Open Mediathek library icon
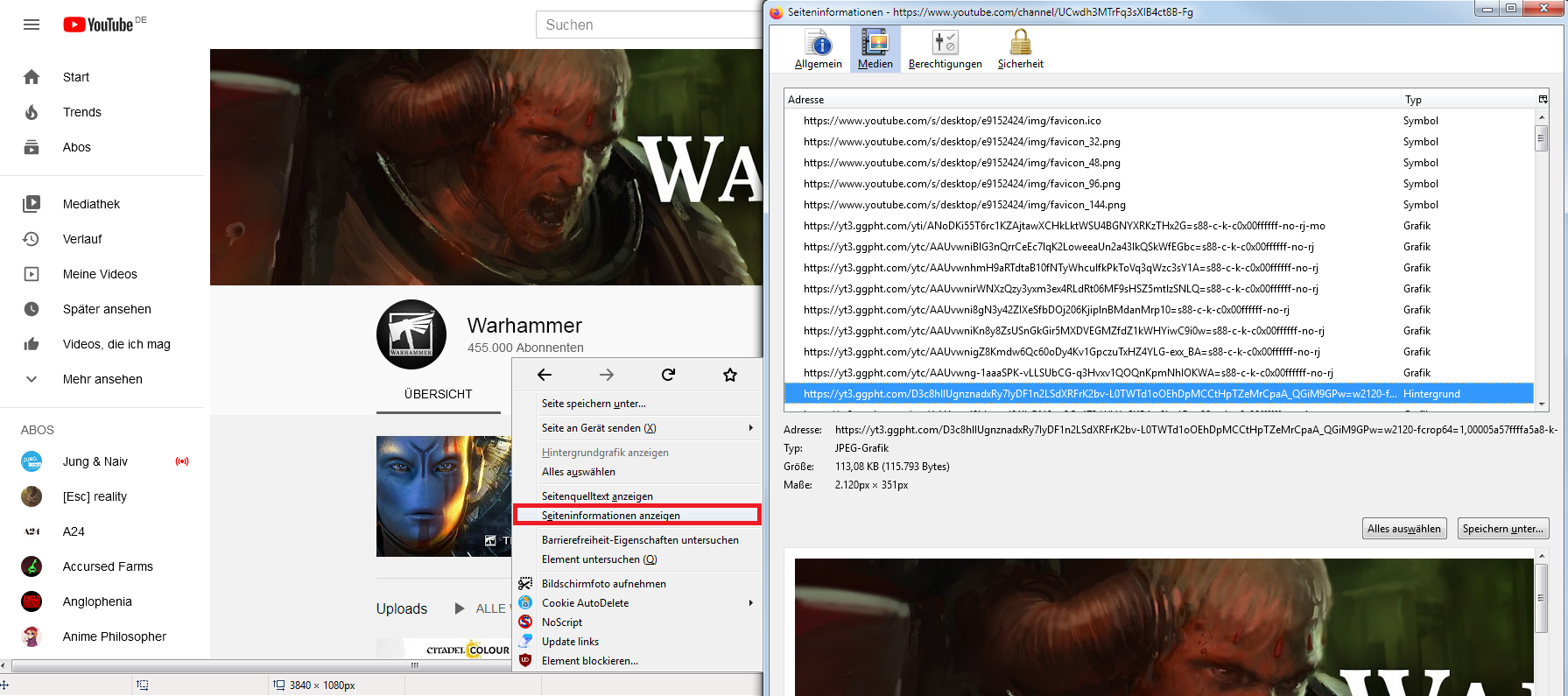Viewport: 1568px width, 696px height. (32, 204)
